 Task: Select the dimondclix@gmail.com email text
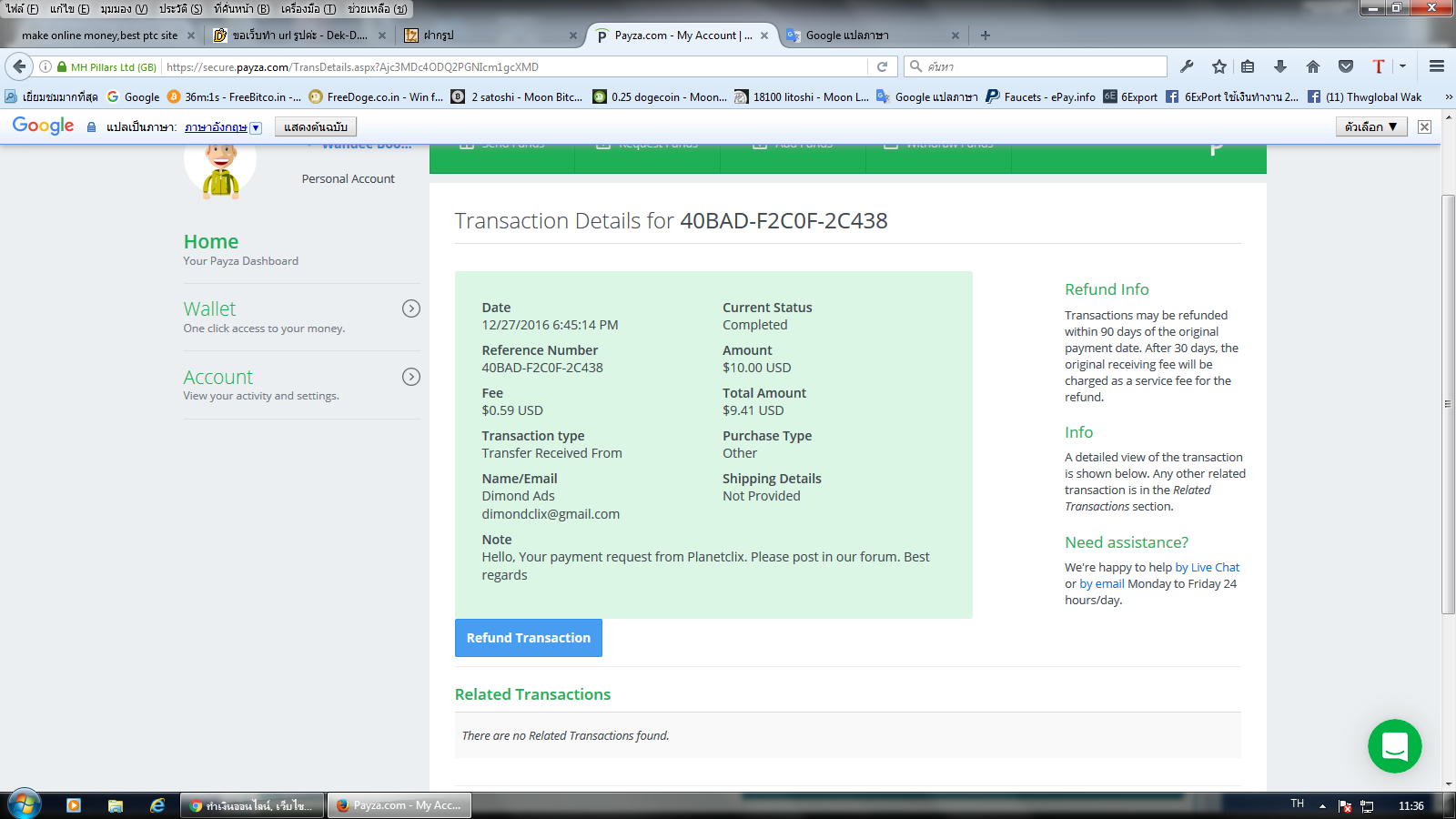coord(551,514)
